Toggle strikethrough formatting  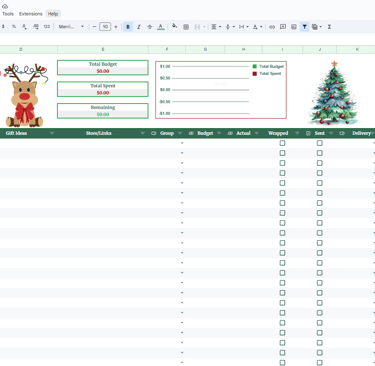pyautogui.click(x=150, y=27)
